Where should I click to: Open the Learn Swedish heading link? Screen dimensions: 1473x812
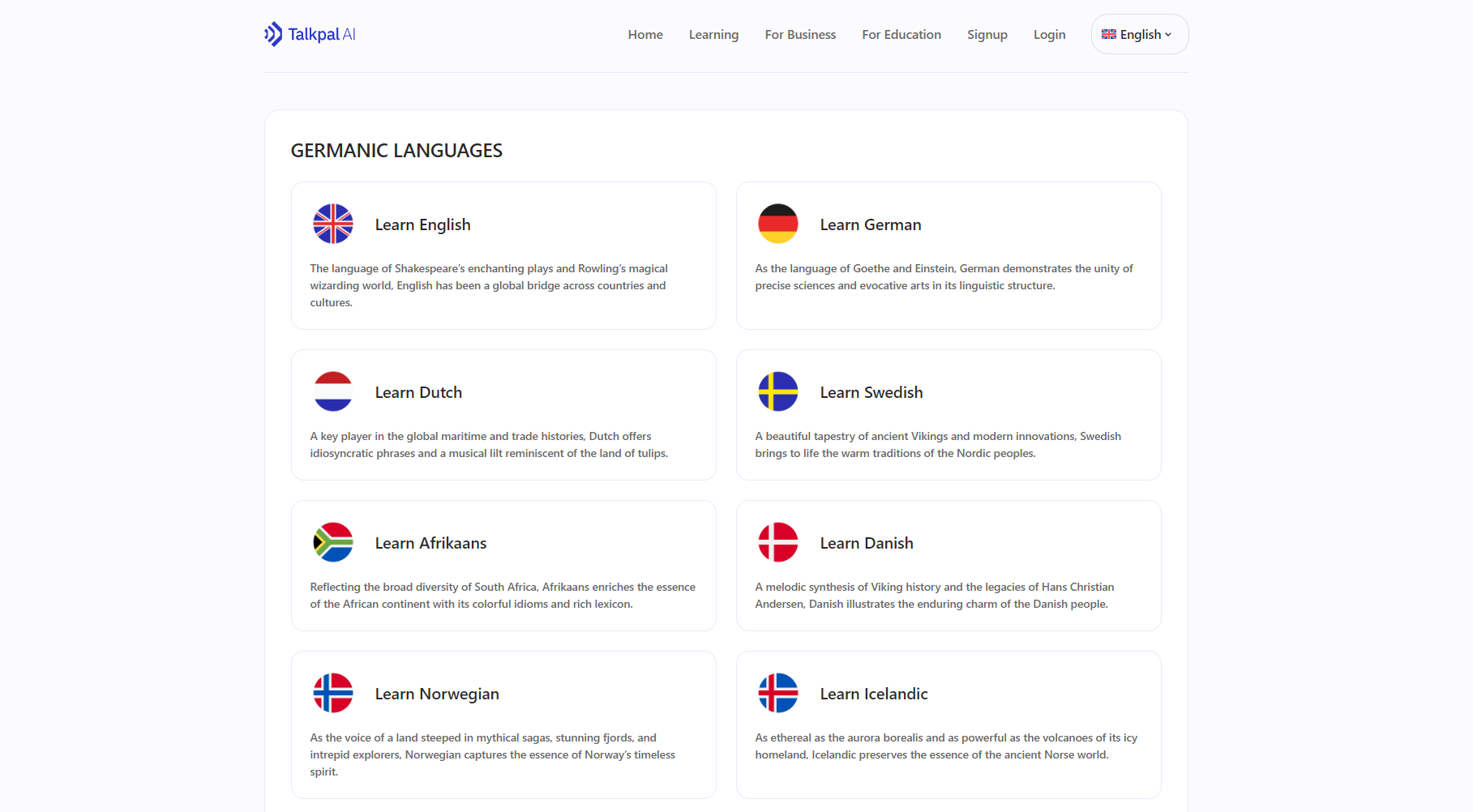[871, 392]
